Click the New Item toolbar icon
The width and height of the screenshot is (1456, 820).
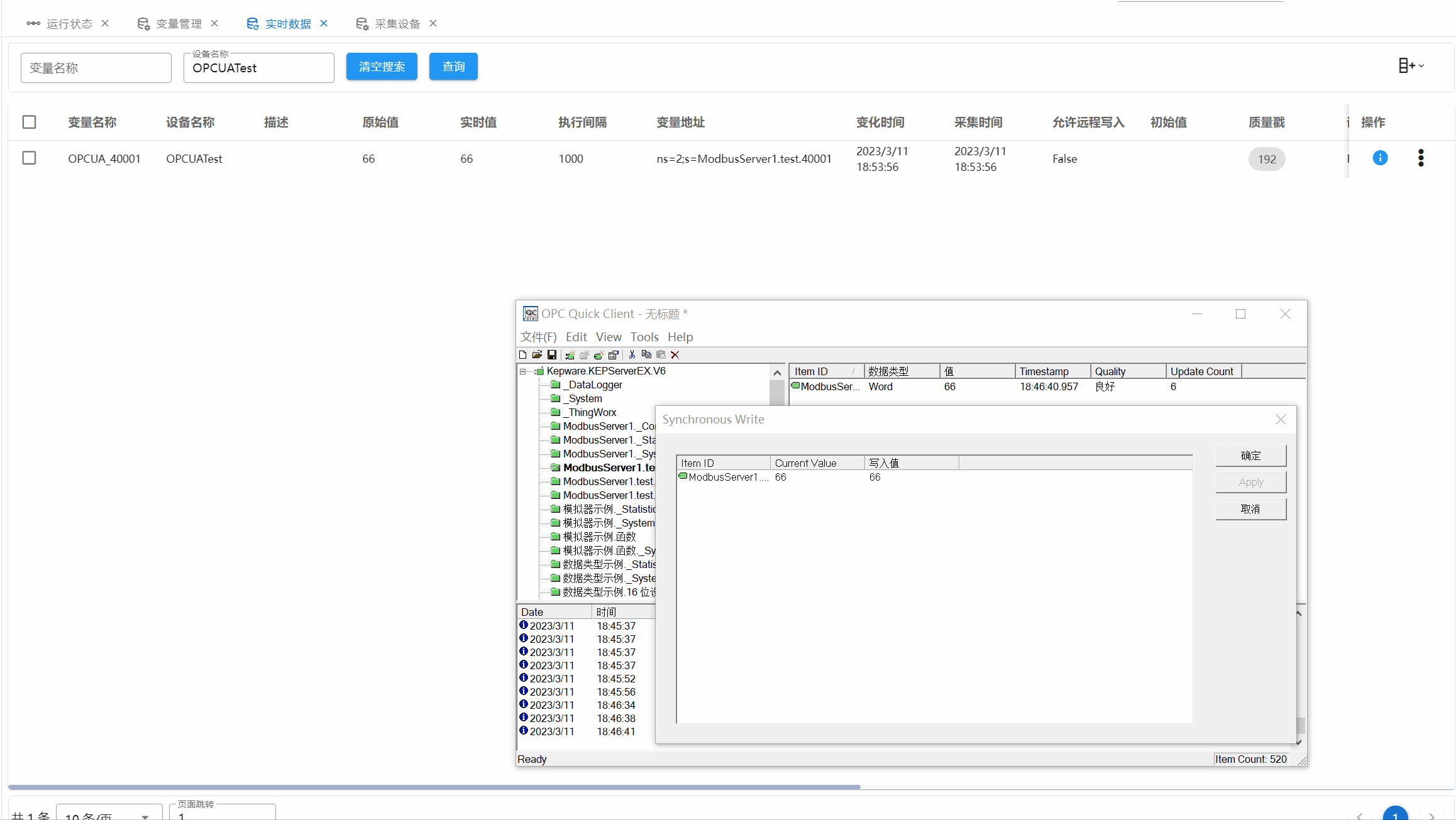(x=599, y=355)
